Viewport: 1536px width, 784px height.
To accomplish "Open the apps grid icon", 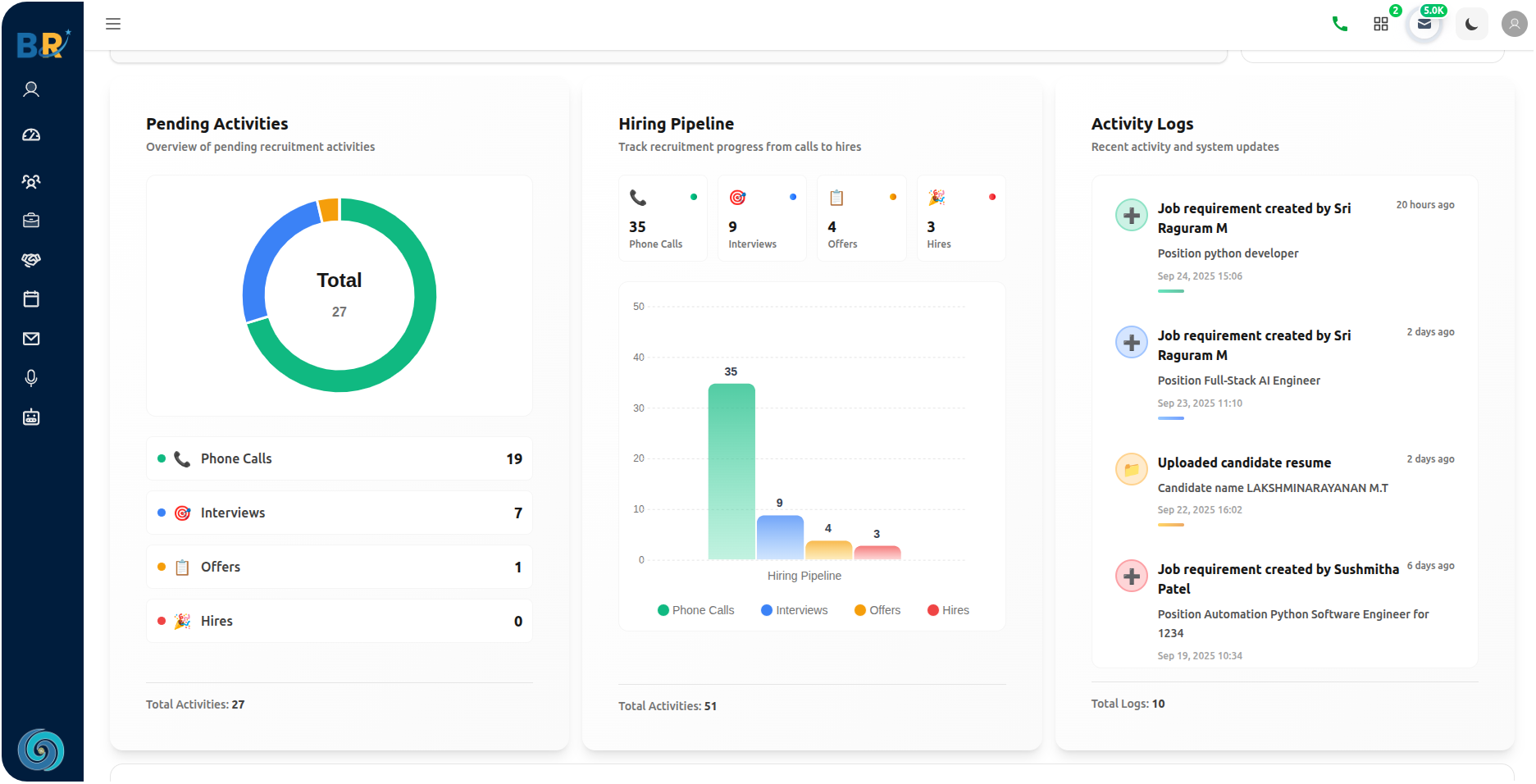I will [1381, 24].
